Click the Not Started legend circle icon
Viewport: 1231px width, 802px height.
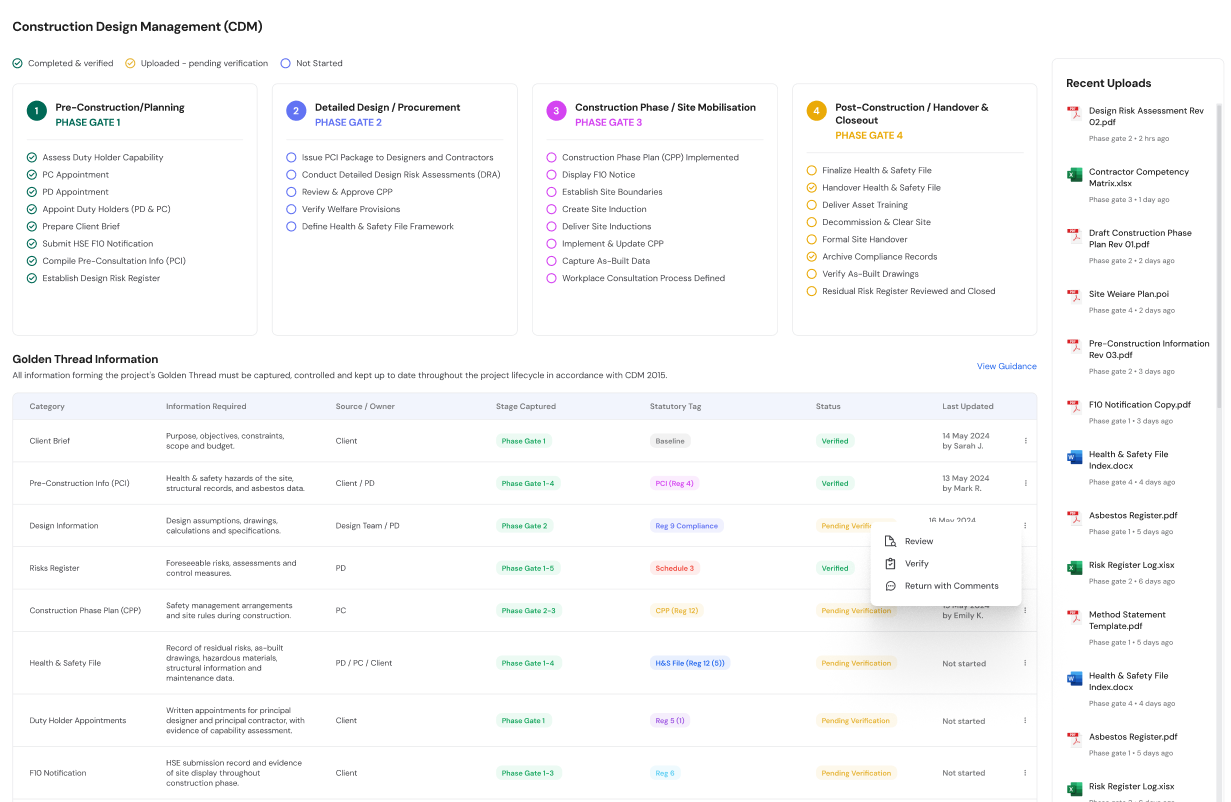286,63
